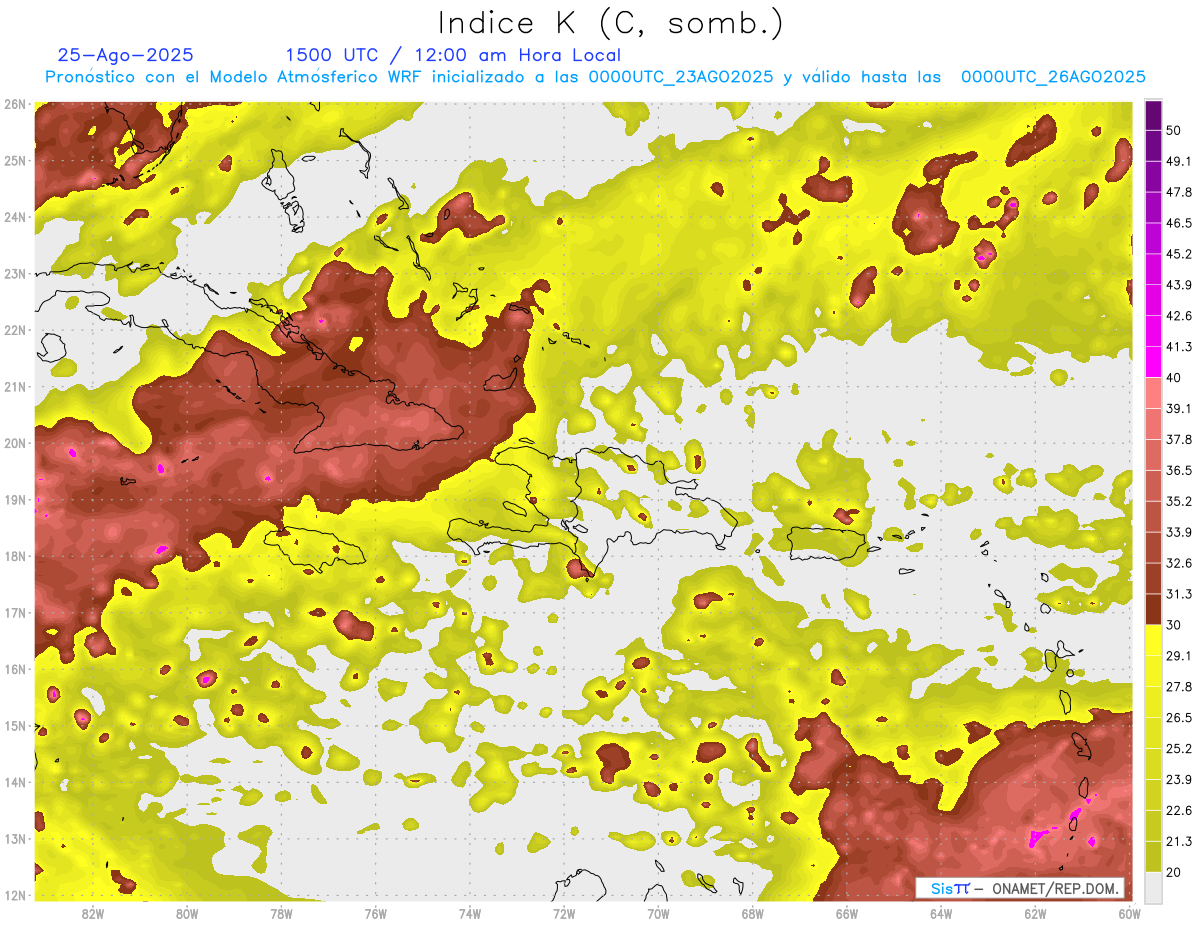The height and width of the screenshot is (927, 1200).
Task: Click the latitude label '14N'
Action: point(15,782)
